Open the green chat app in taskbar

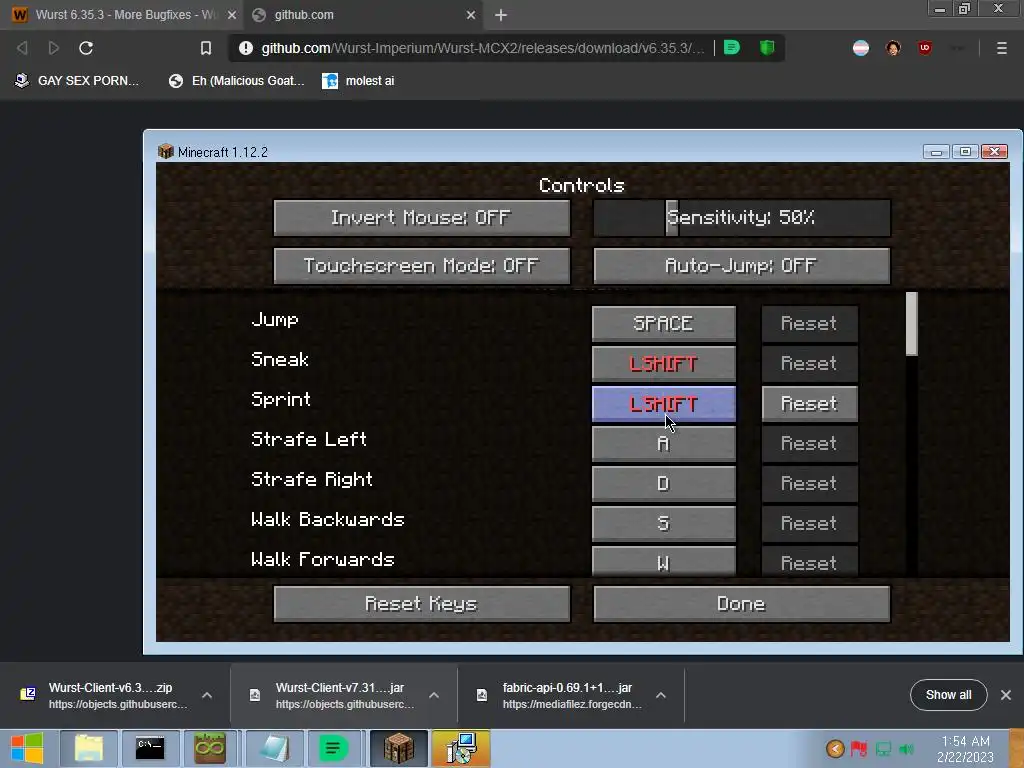(333, 748)
